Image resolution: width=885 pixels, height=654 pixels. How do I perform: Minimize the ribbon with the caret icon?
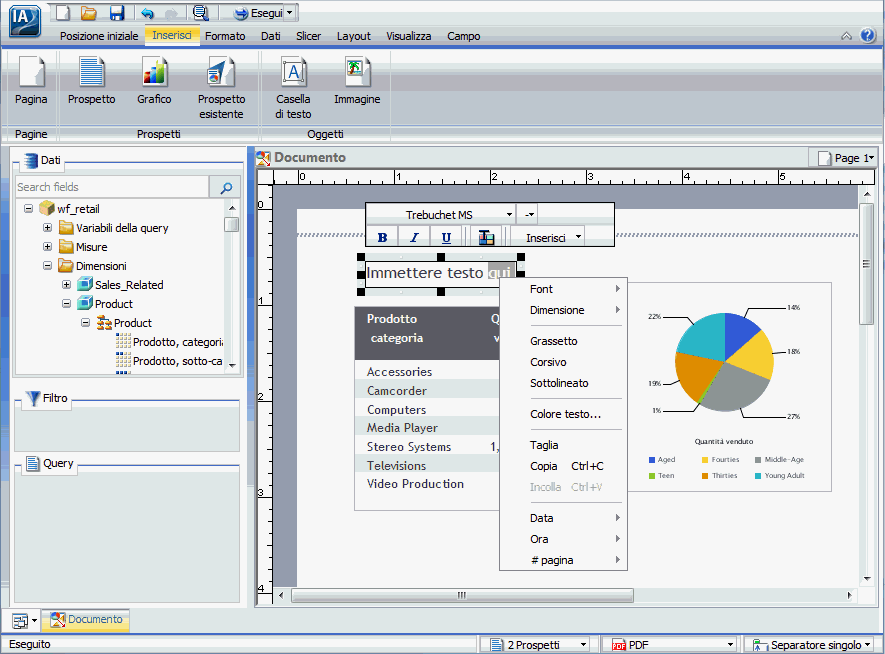click(x=846, y=36)
